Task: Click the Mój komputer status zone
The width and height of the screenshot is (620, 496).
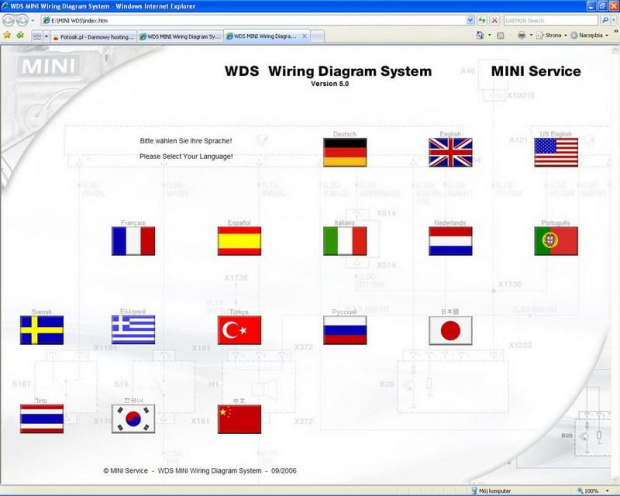Action: click(491, 491)
